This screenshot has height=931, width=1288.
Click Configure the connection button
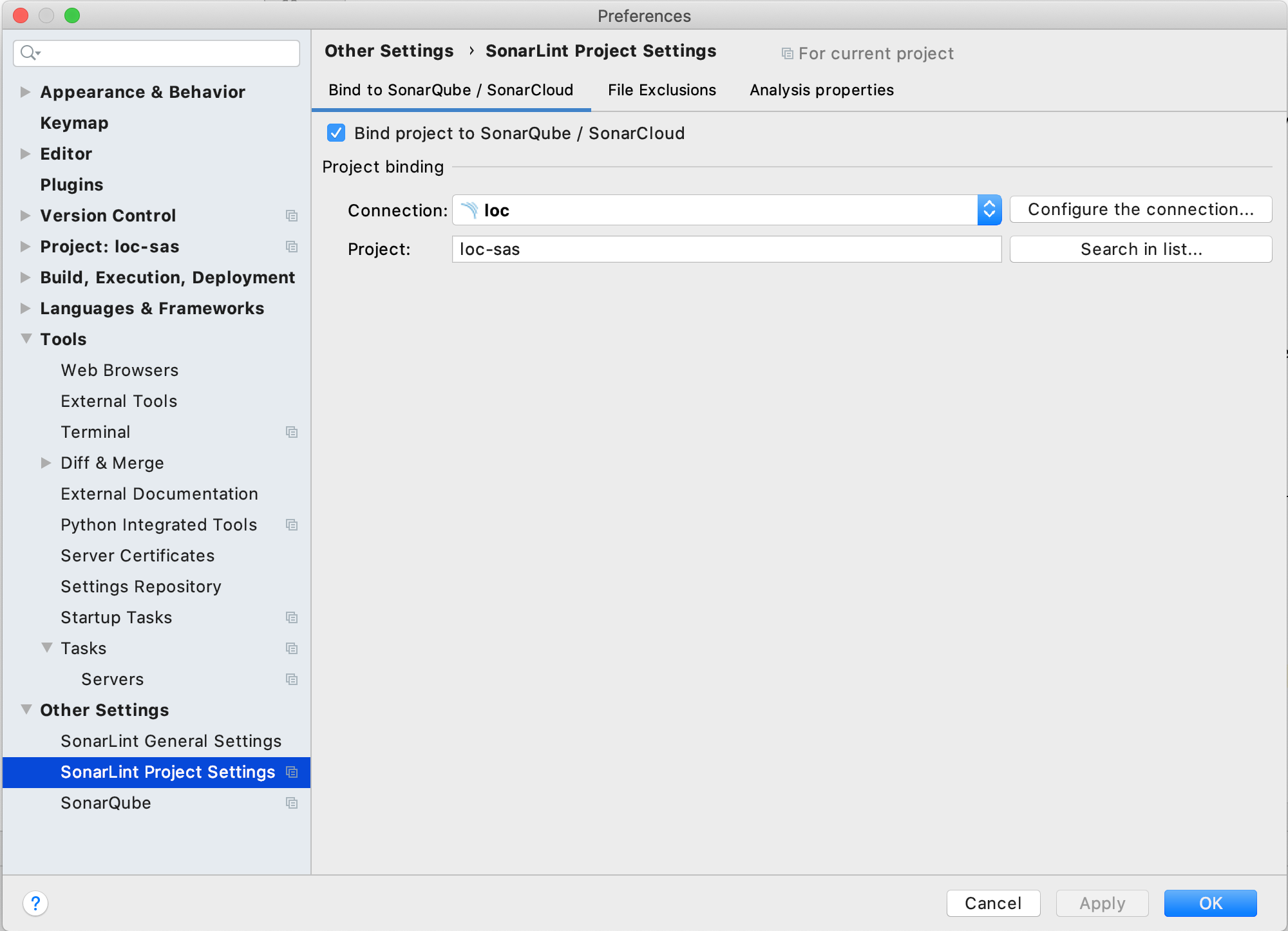1141,210
